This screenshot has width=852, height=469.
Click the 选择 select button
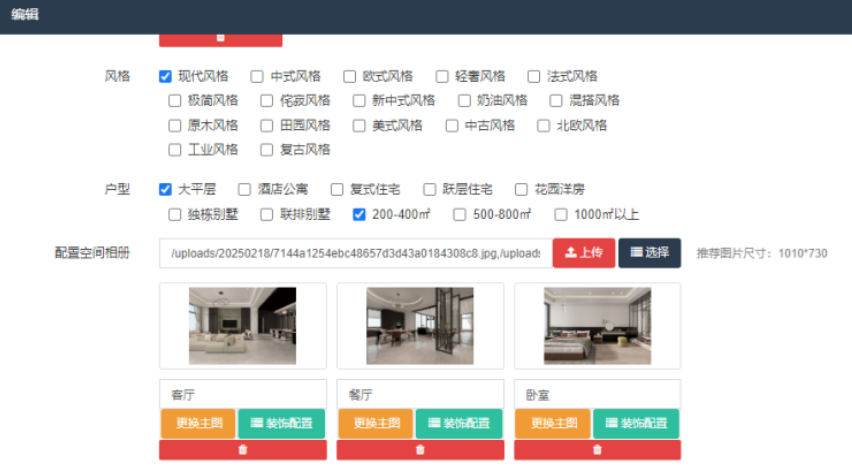[x=649, y=253]
